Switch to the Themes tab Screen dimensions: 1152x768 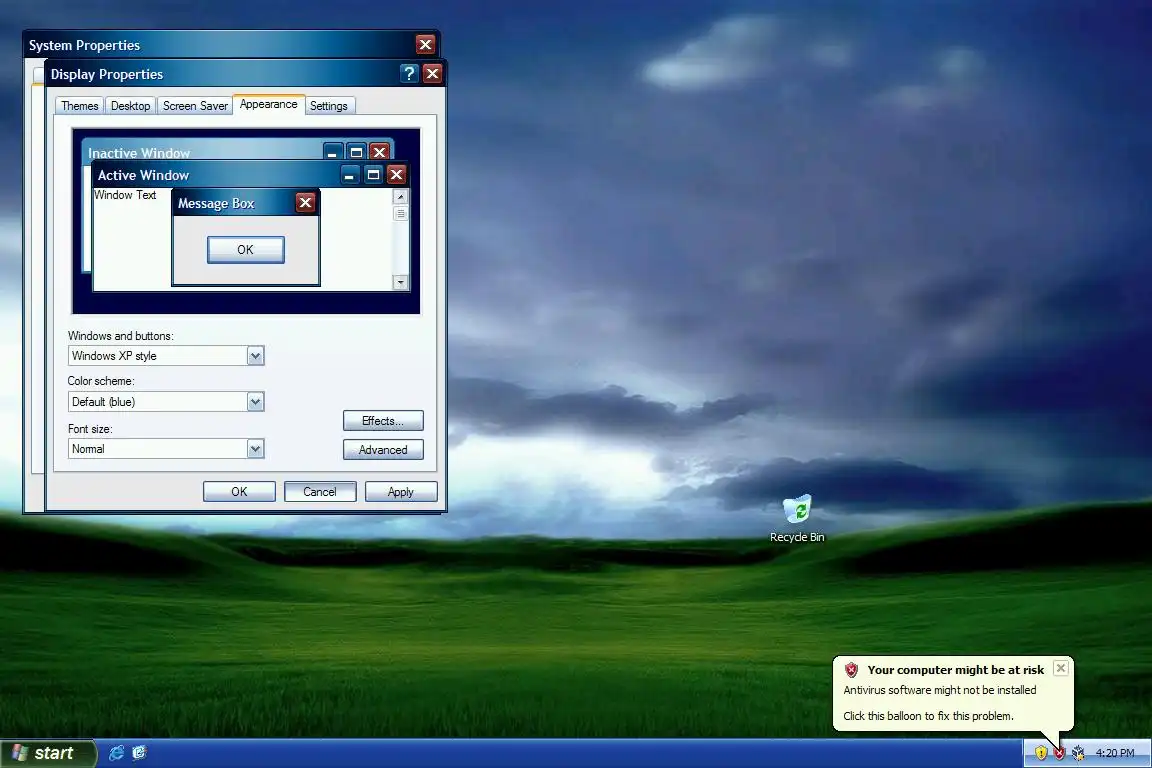pos(79,106)
